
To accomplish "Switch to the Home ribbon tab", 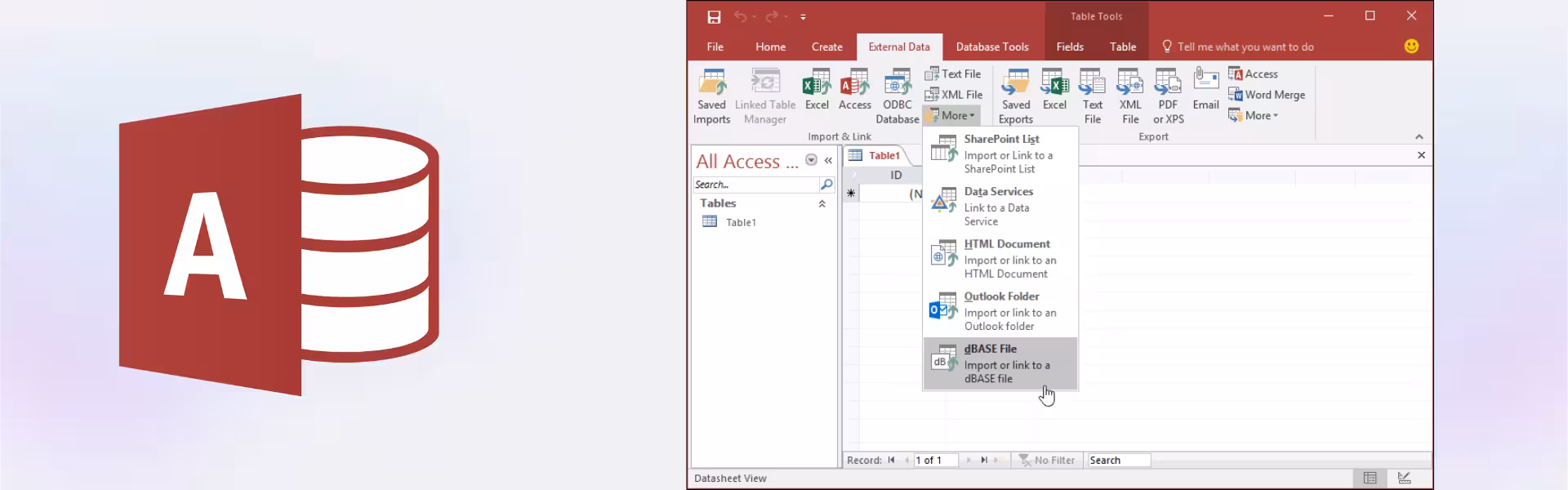I will (770, 47).
